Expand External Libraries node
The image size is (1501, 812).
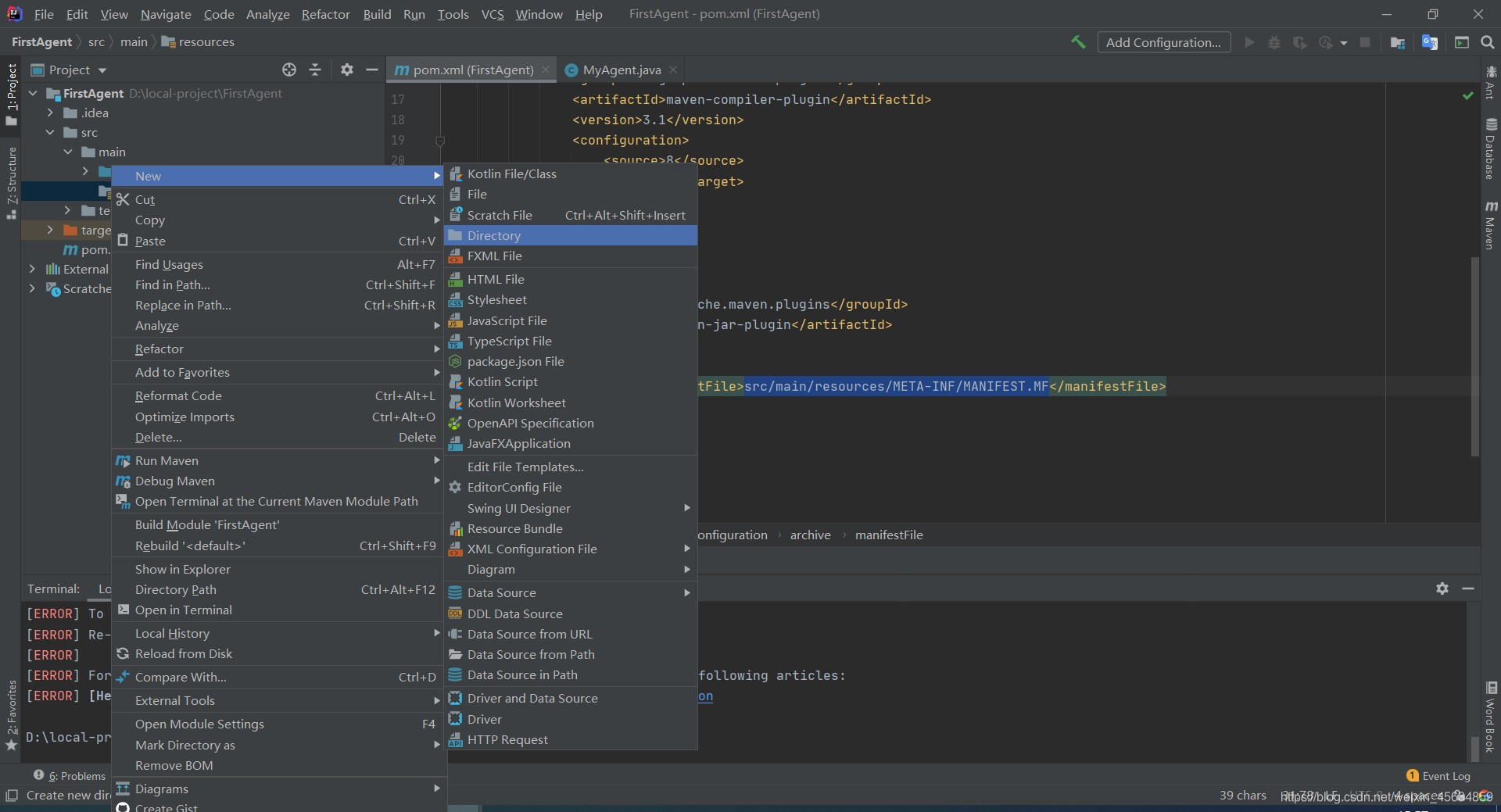click(x=32, y=269)
